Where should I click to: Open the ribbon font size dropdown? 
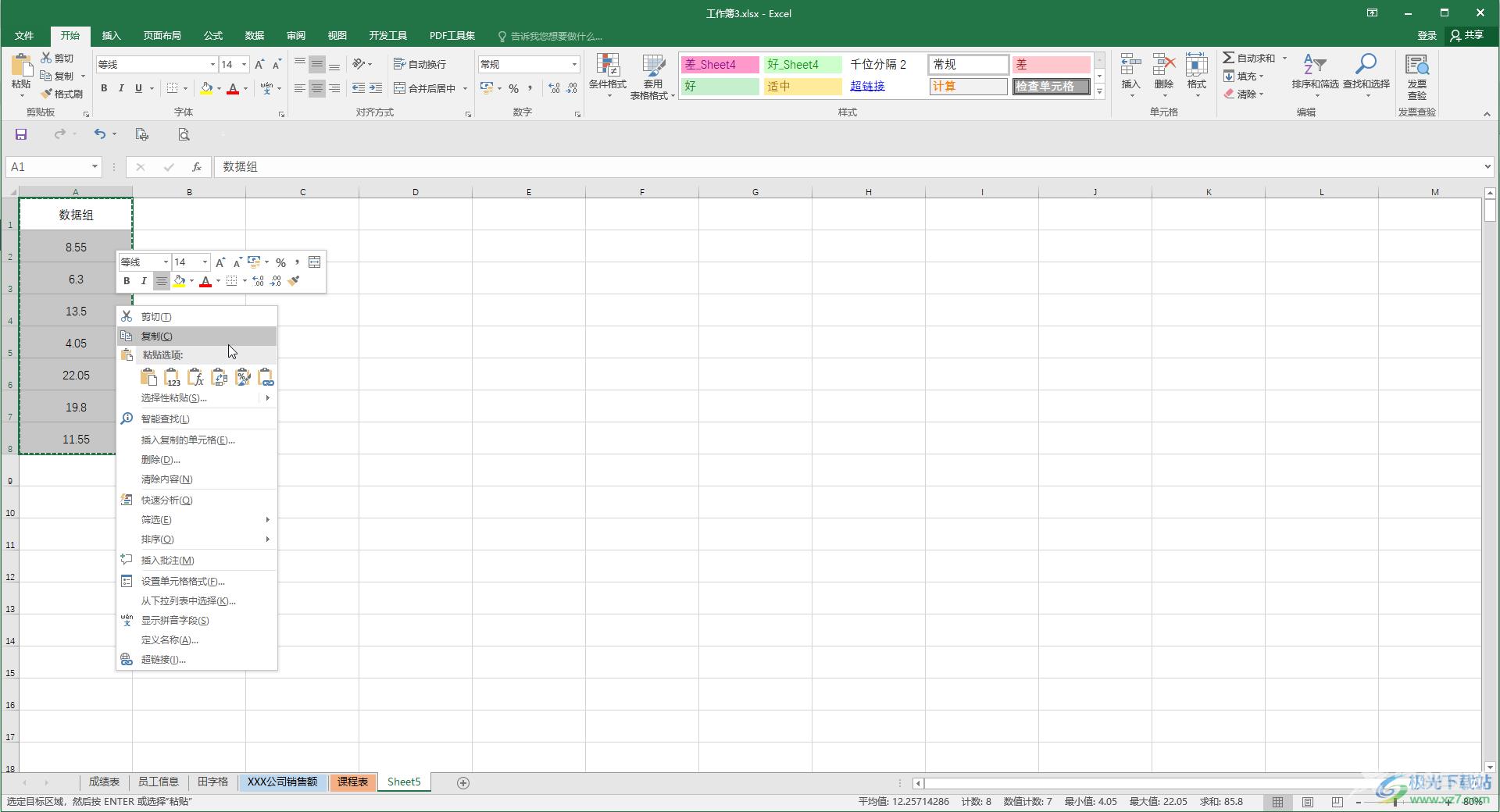(244, 64)
